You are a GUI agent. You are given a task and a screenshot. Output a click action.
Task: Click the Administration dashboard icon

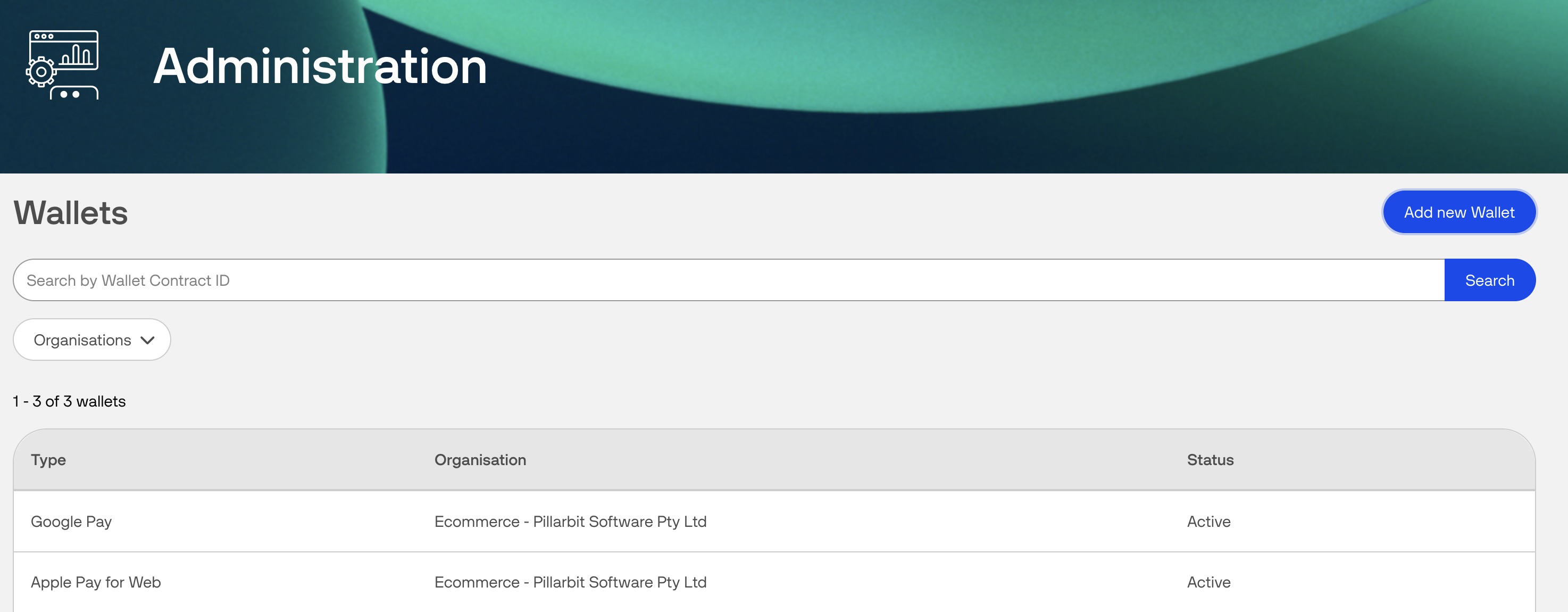[62, 64]
